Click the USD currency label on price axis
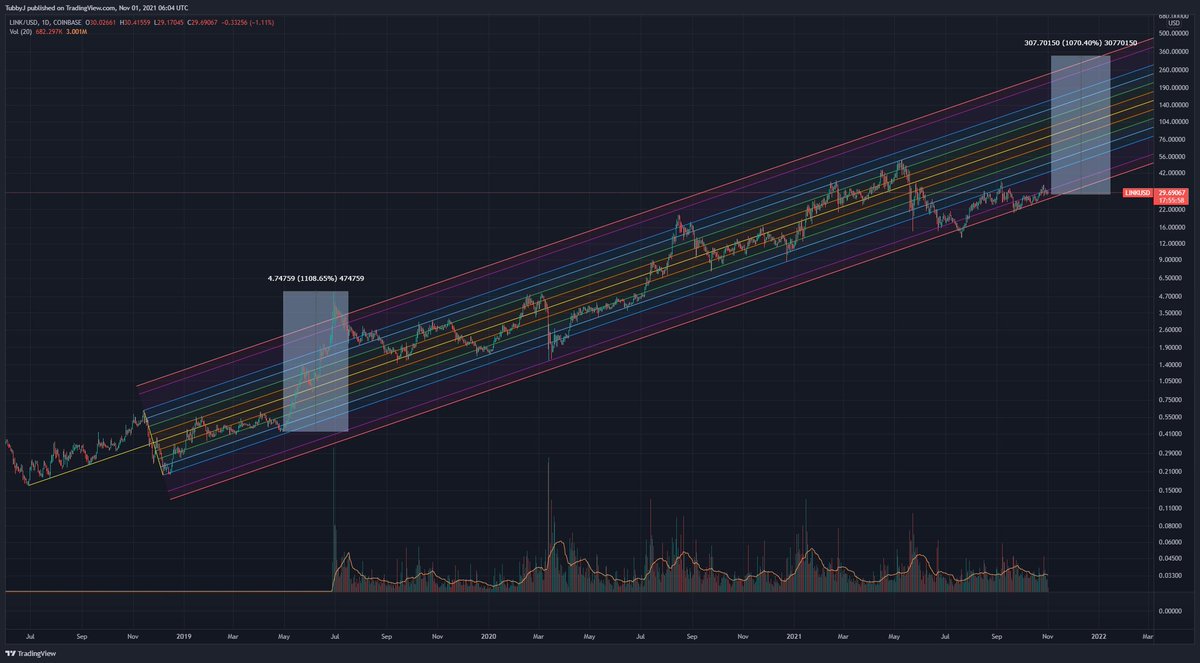 coord(1176,24)
